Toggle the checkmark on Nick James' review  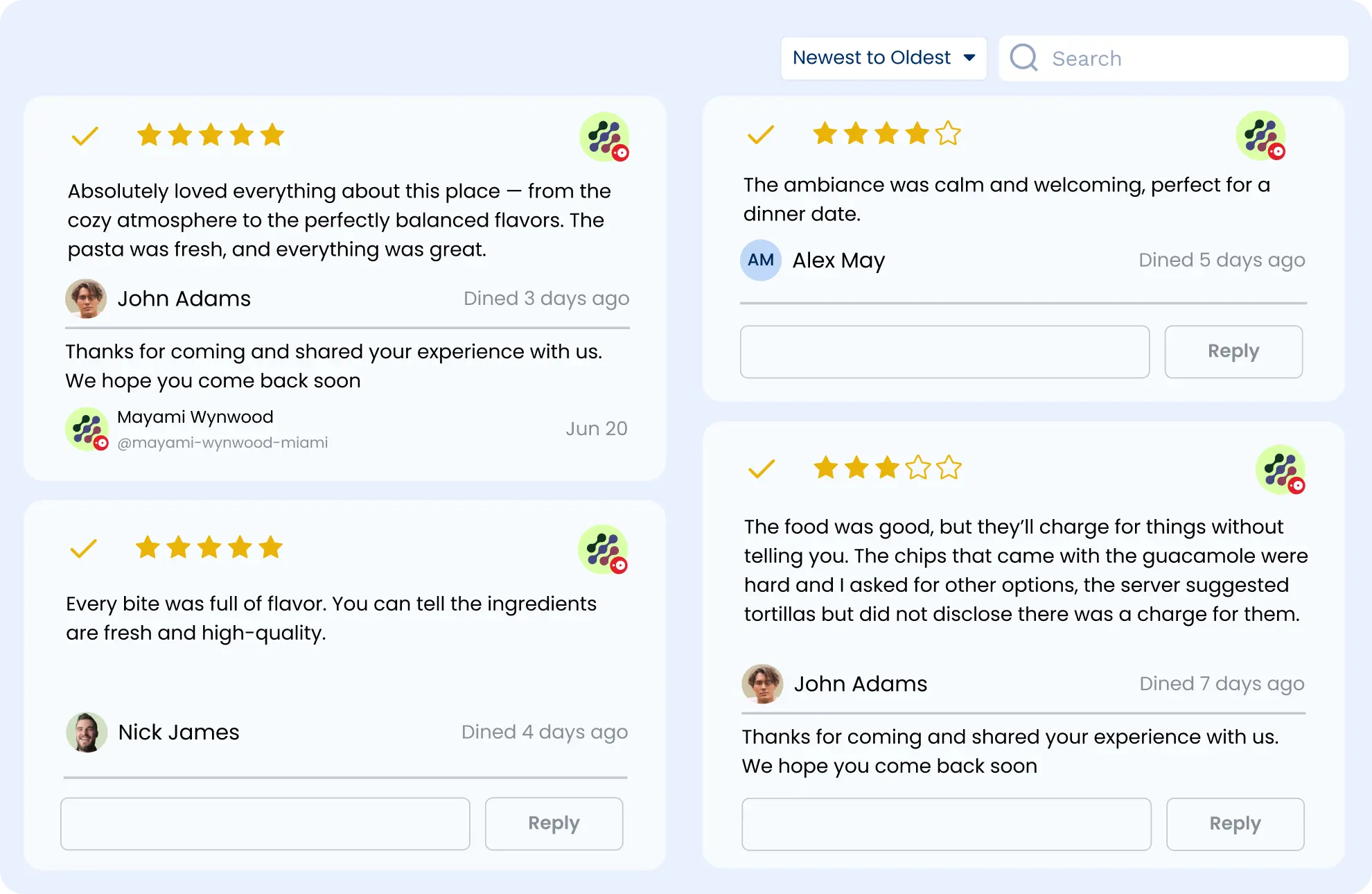pos(85,548)
